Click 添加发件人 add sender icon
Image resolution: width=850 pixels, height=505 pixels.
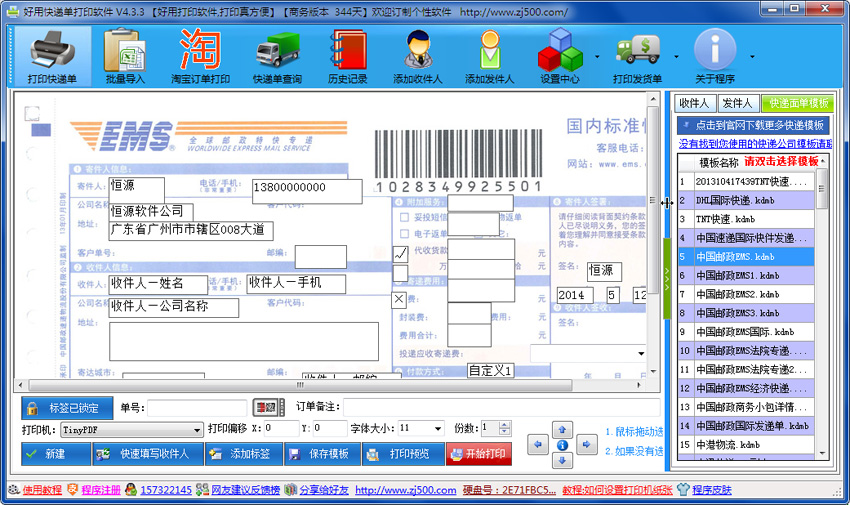(490, 57)
